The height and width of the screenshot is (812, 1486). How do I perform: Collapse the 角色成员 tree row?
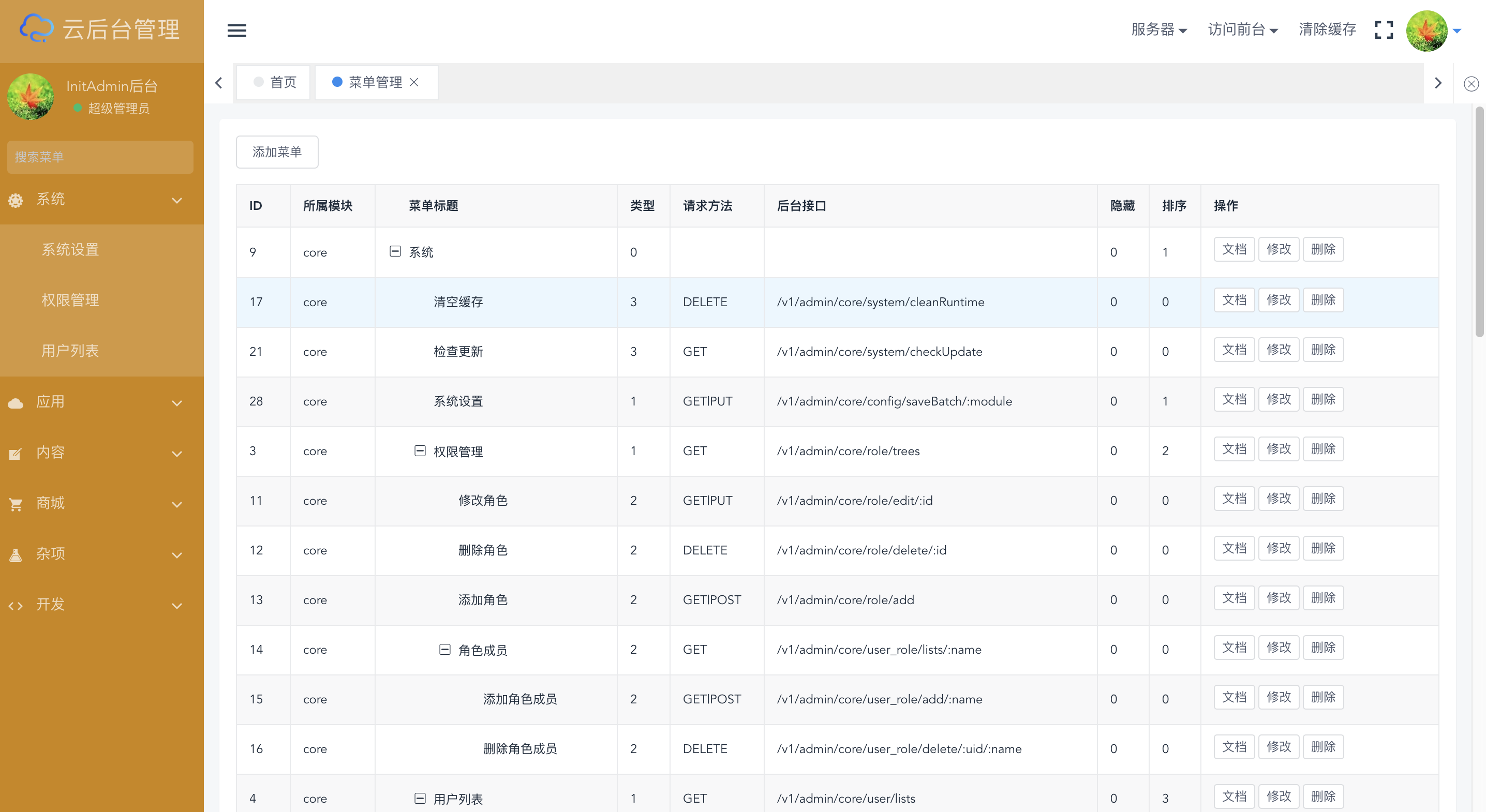pos(445,650)
